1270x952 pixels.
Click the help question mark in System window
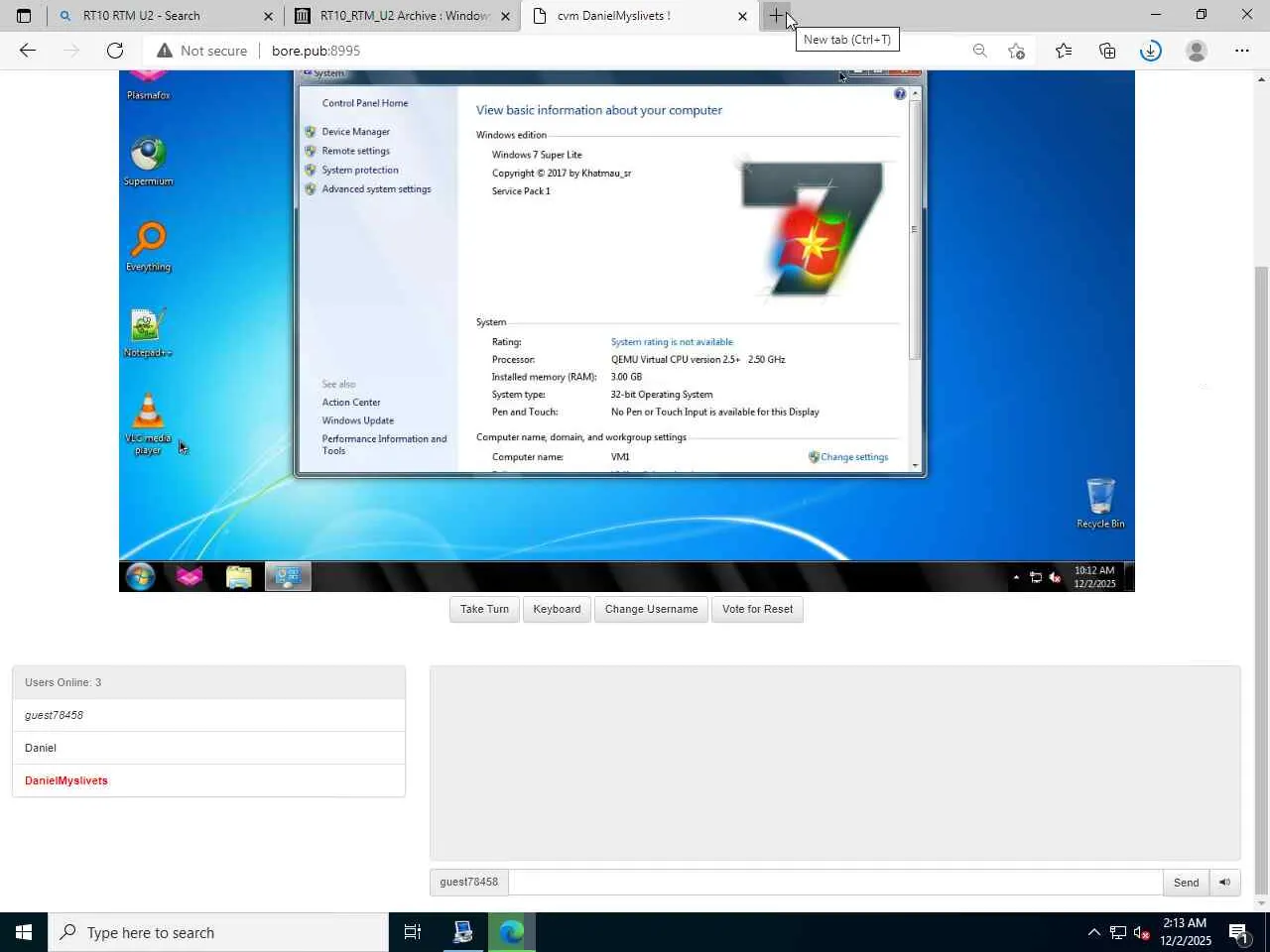coord(900,94)
